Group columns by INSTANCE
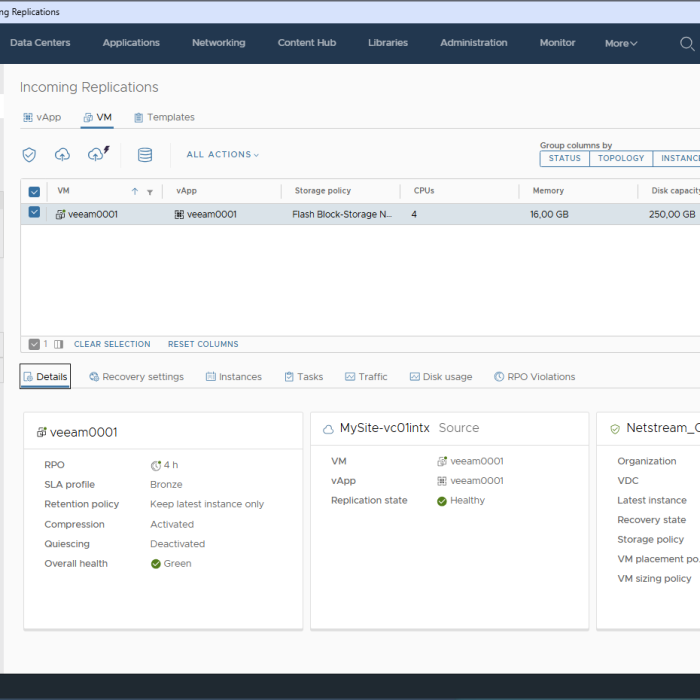 click(676, 158)
